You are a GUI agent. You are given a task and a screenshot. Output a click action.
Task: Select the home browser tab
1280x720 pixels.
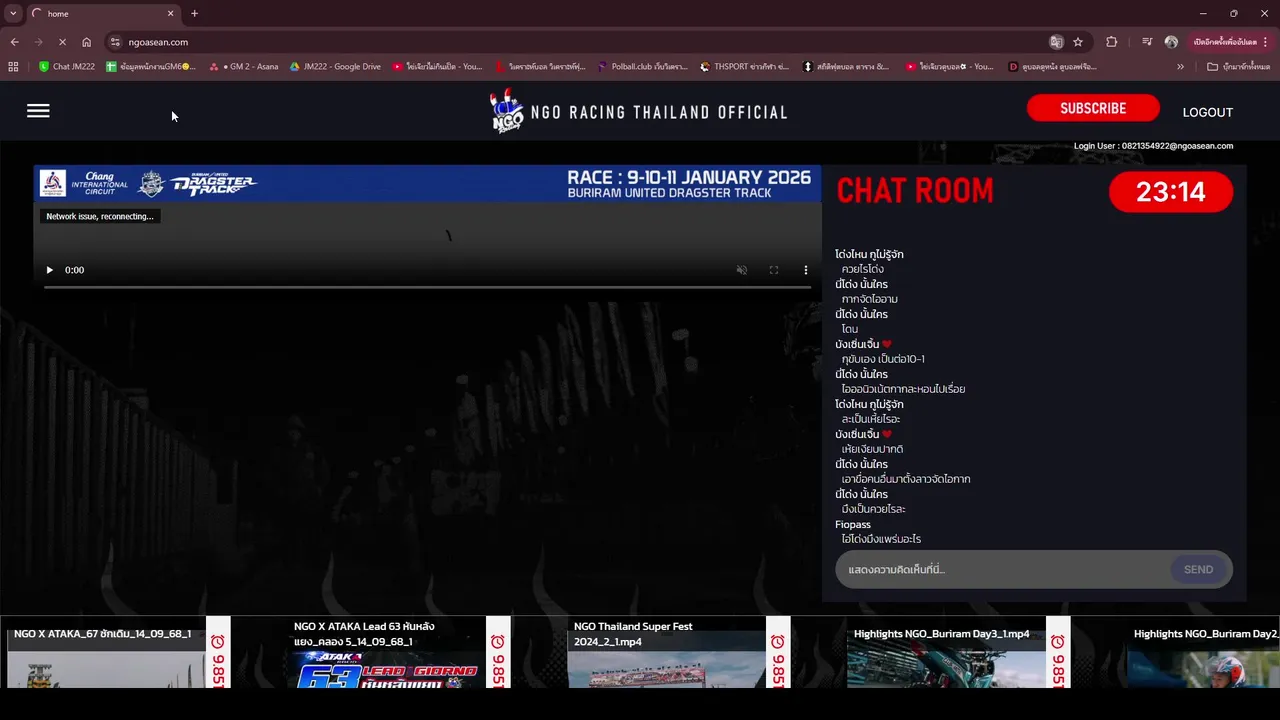pos(102,14)
